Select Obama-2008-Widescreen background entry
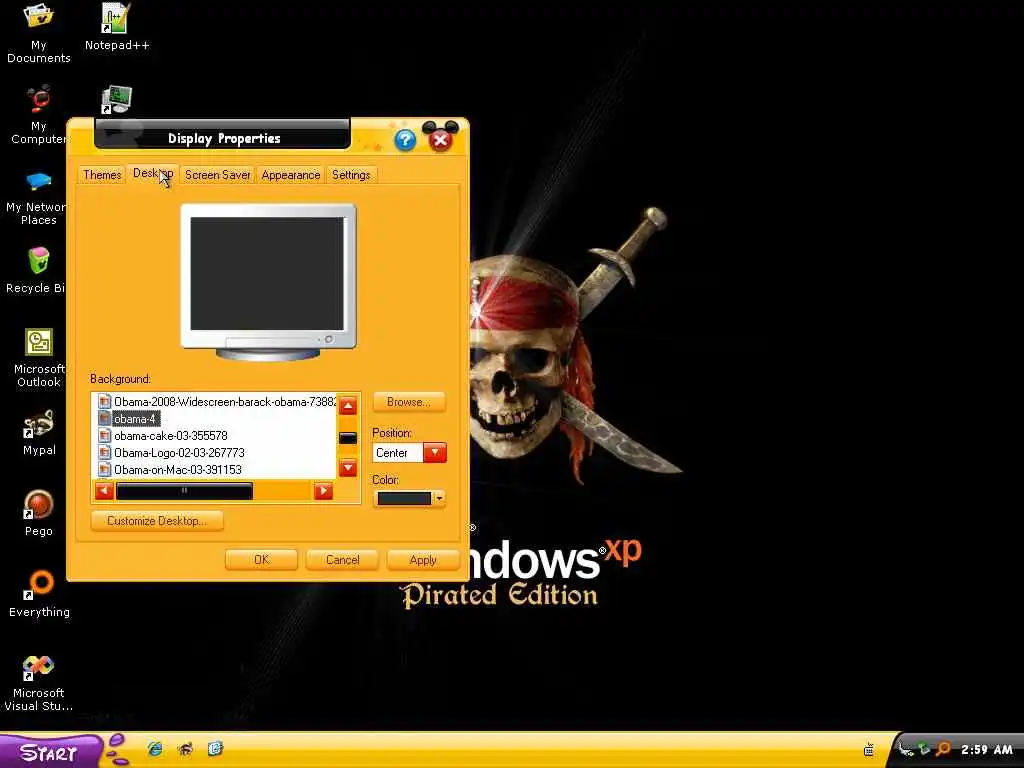The image size is (1024, 768). coord(217,402)
